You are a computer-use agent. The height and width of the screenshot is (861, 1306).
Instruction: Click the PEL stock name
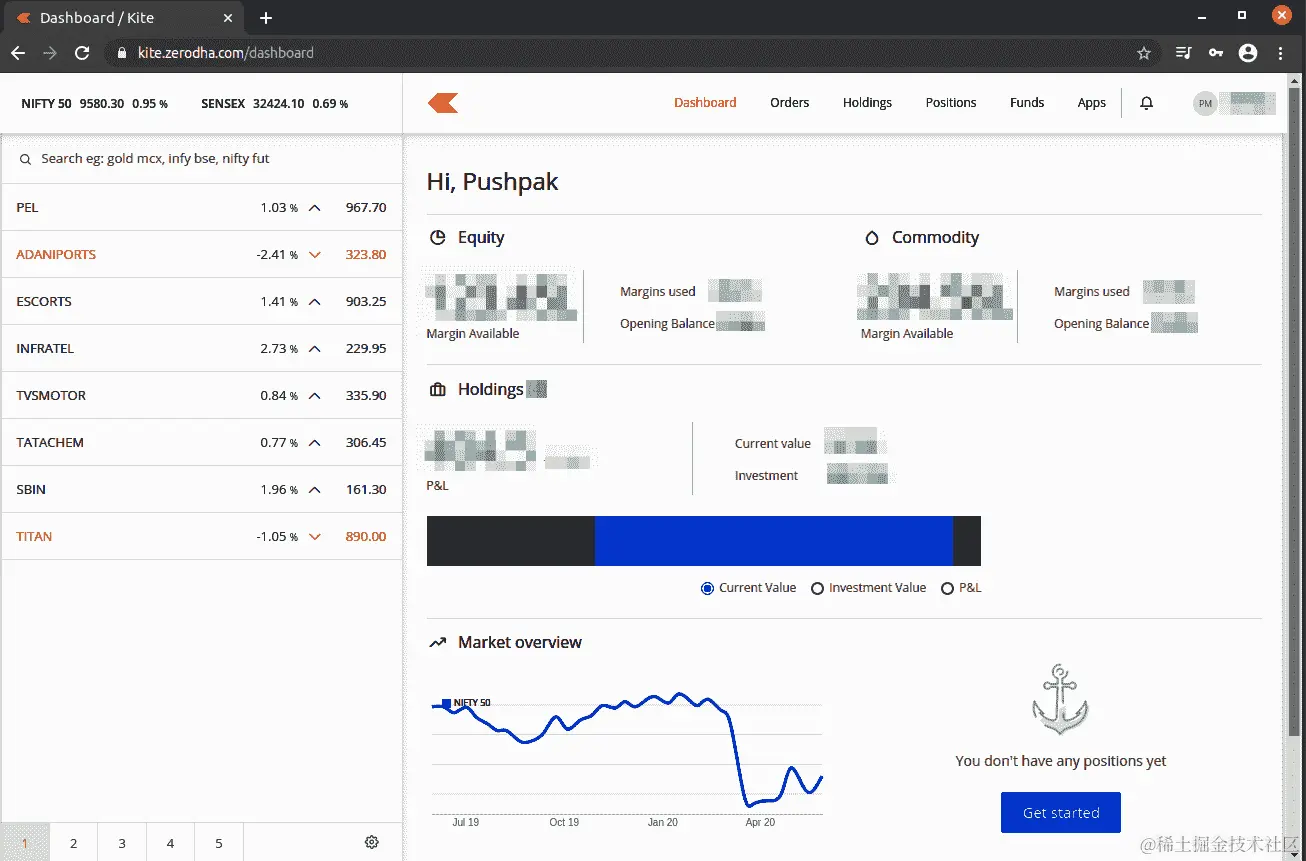click(27, 208)
